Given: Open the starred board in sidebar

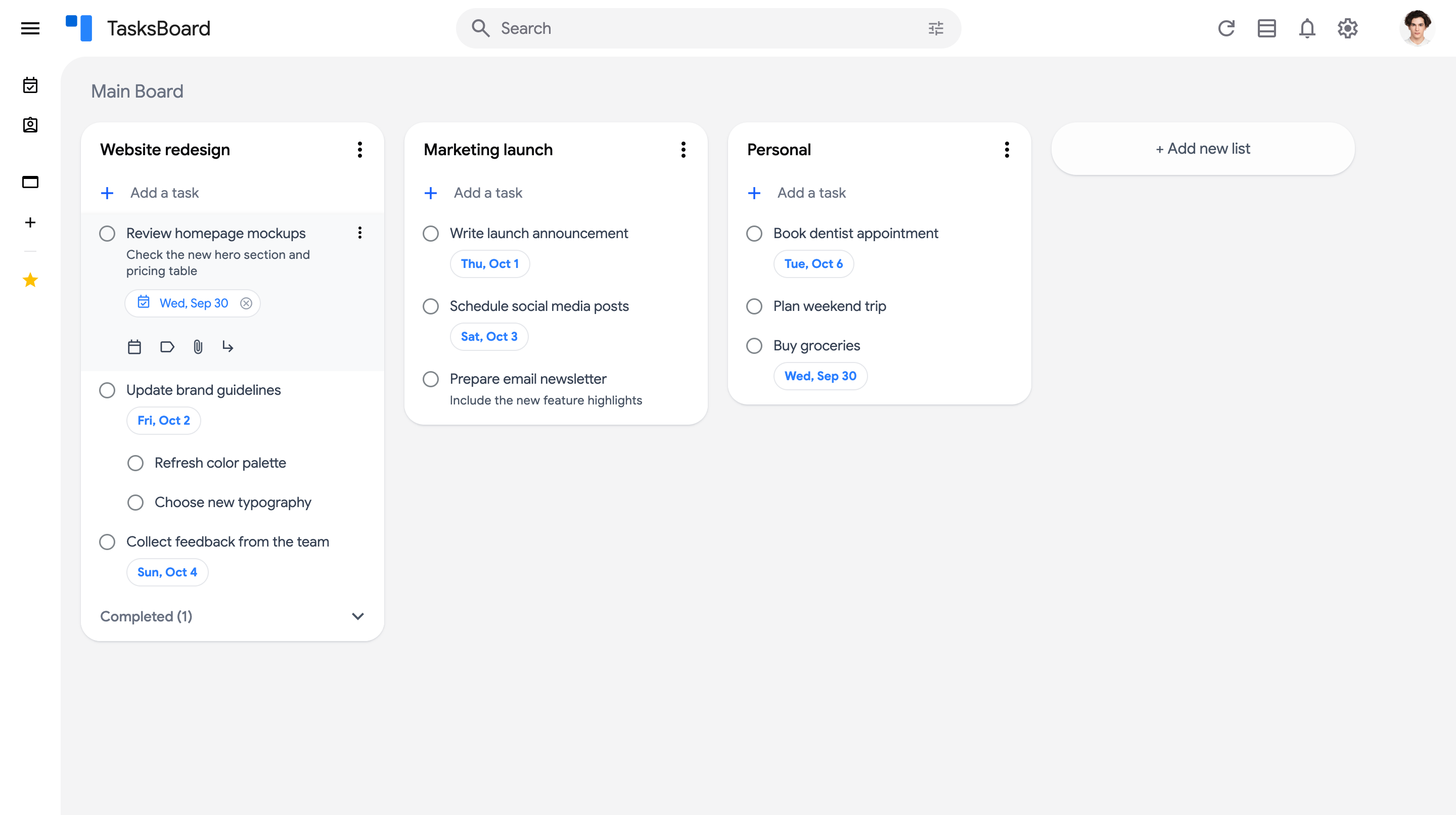Looking at the screenshot, I should click(30, 280).
